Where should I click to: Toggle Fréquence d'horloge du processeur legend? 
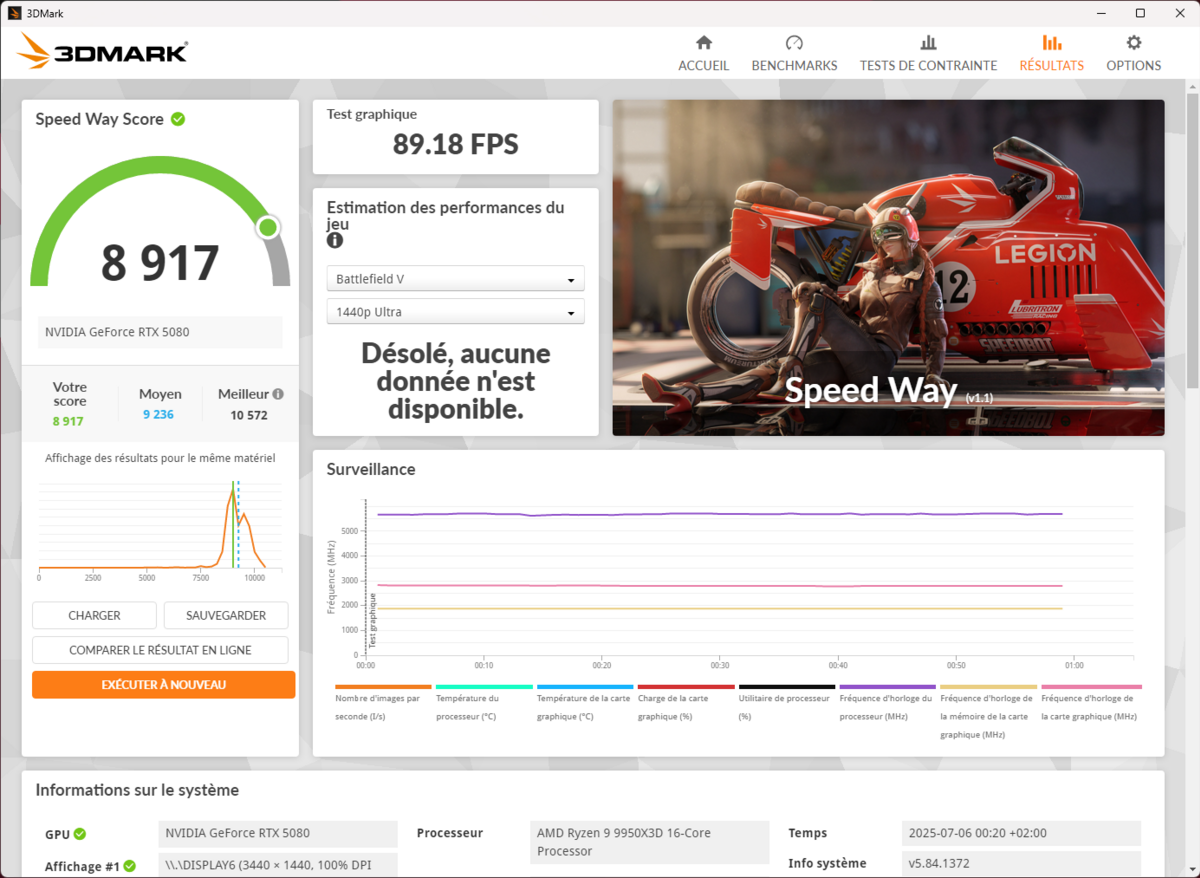(888, 703)
